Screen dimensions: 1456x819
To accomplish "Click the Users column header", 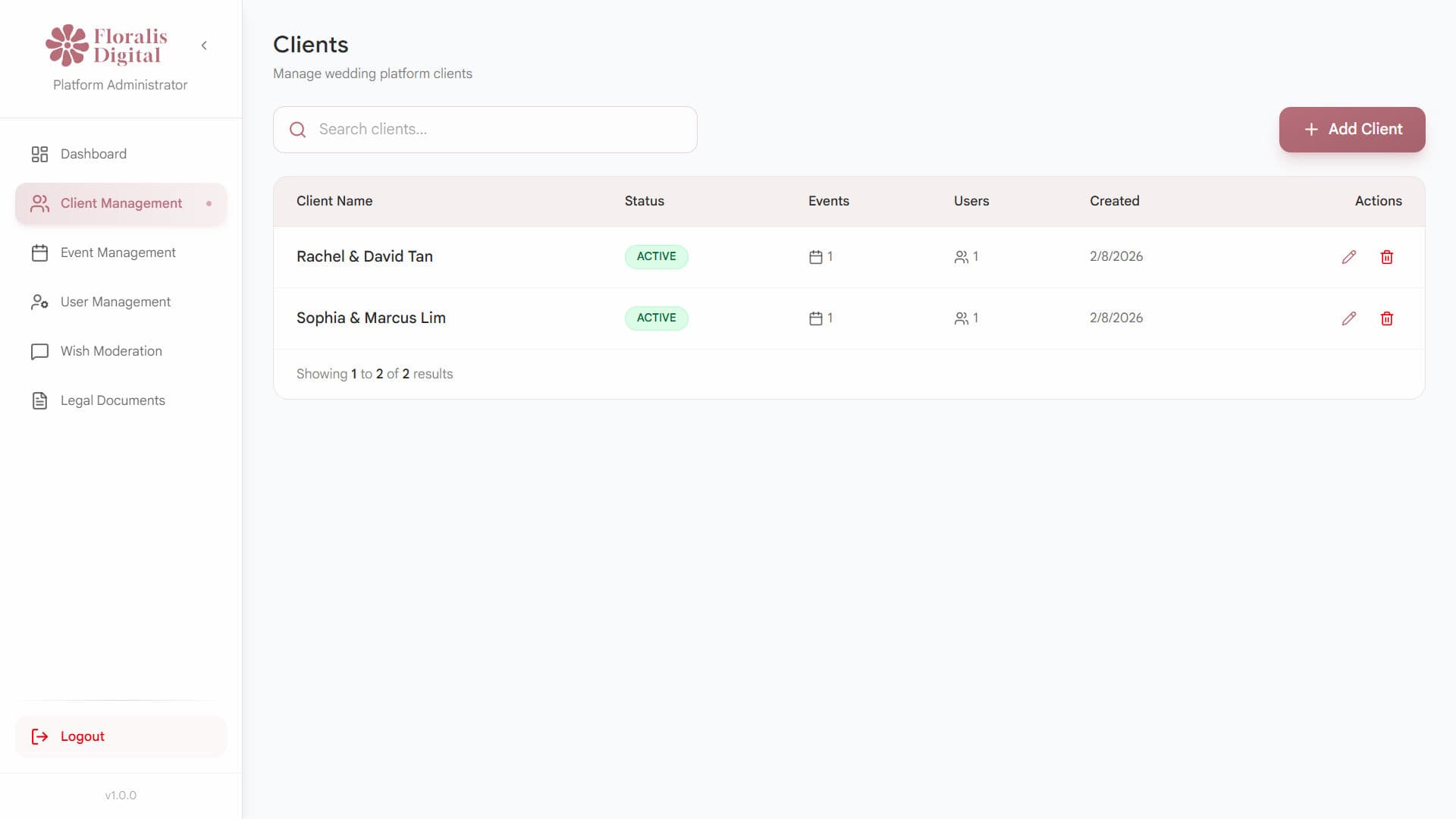I will (971, 201).
